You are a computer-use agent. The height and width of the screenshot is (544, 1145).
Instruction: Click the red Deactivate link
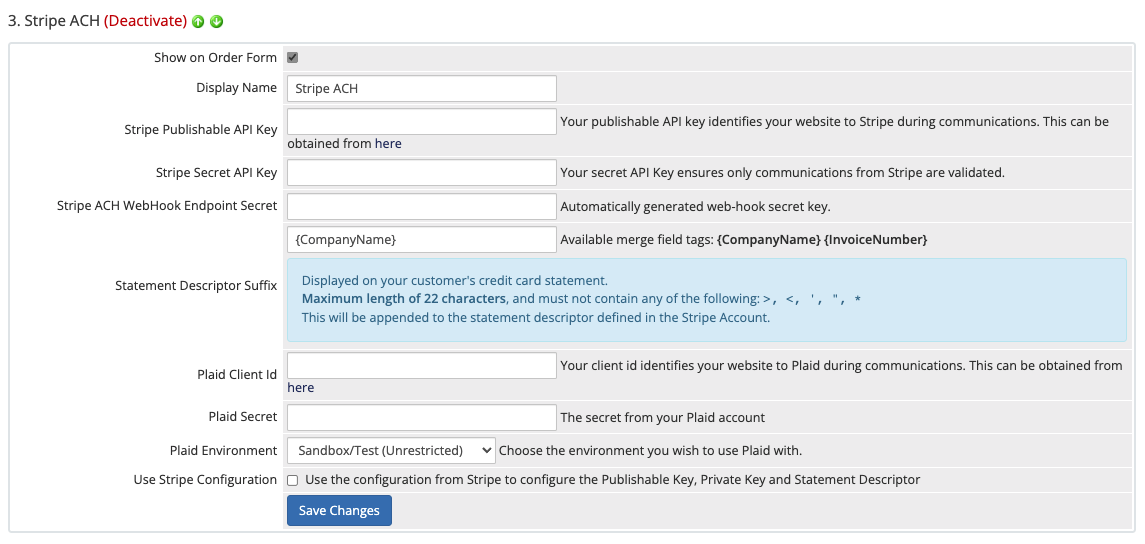pyautogui.click(x=145, y=21)
